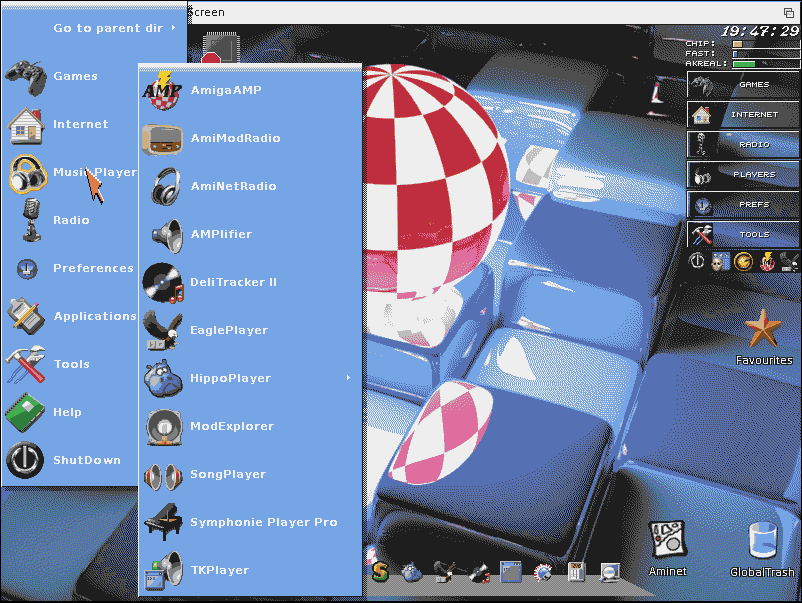802x603 pixels.
Task: Choose ShutDown in the left menu
Action: pyautogui.click(x=71, y=461)
